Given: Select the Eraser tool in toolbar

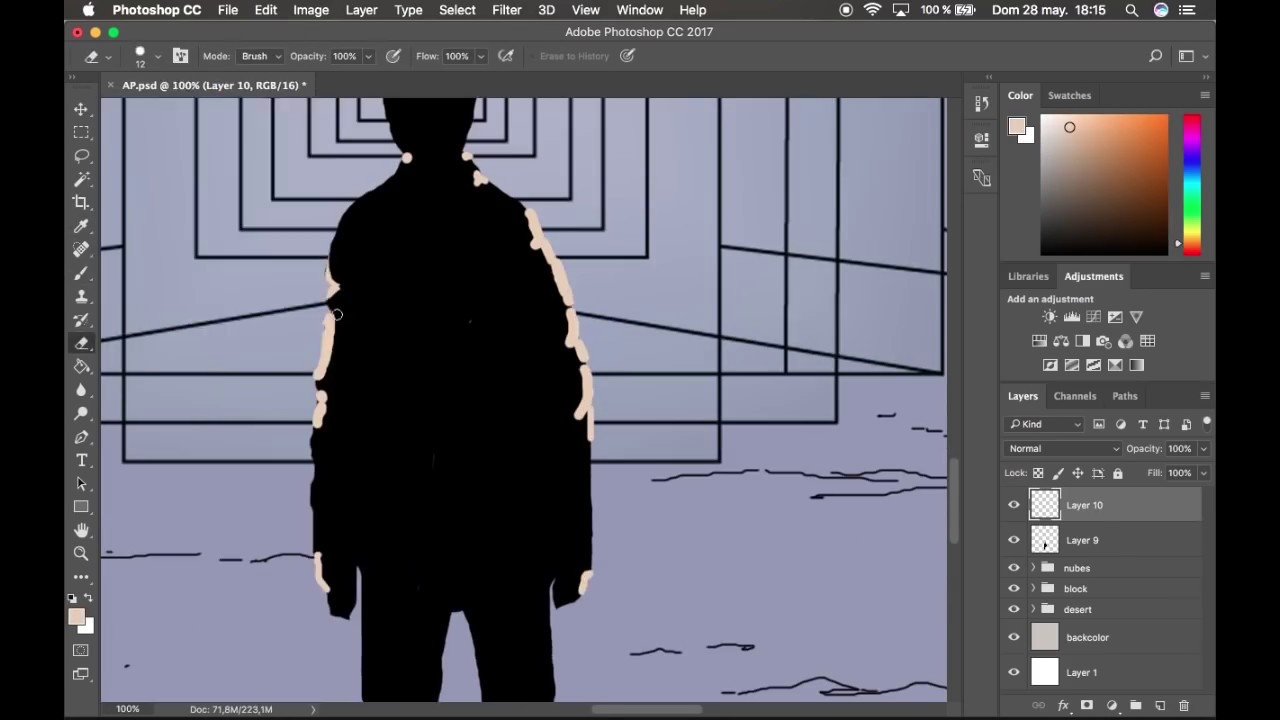Looking at the screenshot, I should pos(81,343).
